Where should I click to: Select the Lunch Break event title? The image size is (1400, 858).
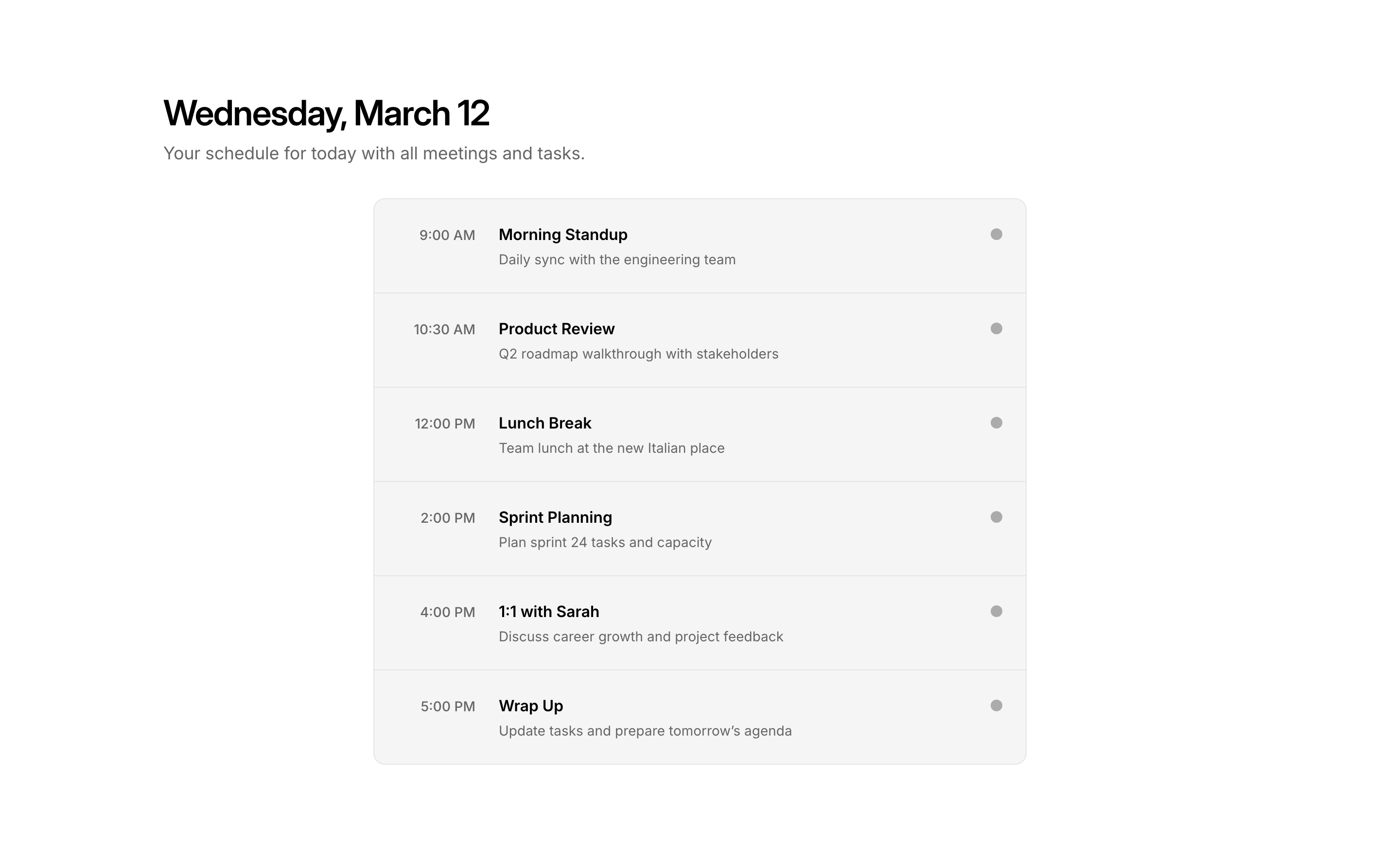coord(544,423)
